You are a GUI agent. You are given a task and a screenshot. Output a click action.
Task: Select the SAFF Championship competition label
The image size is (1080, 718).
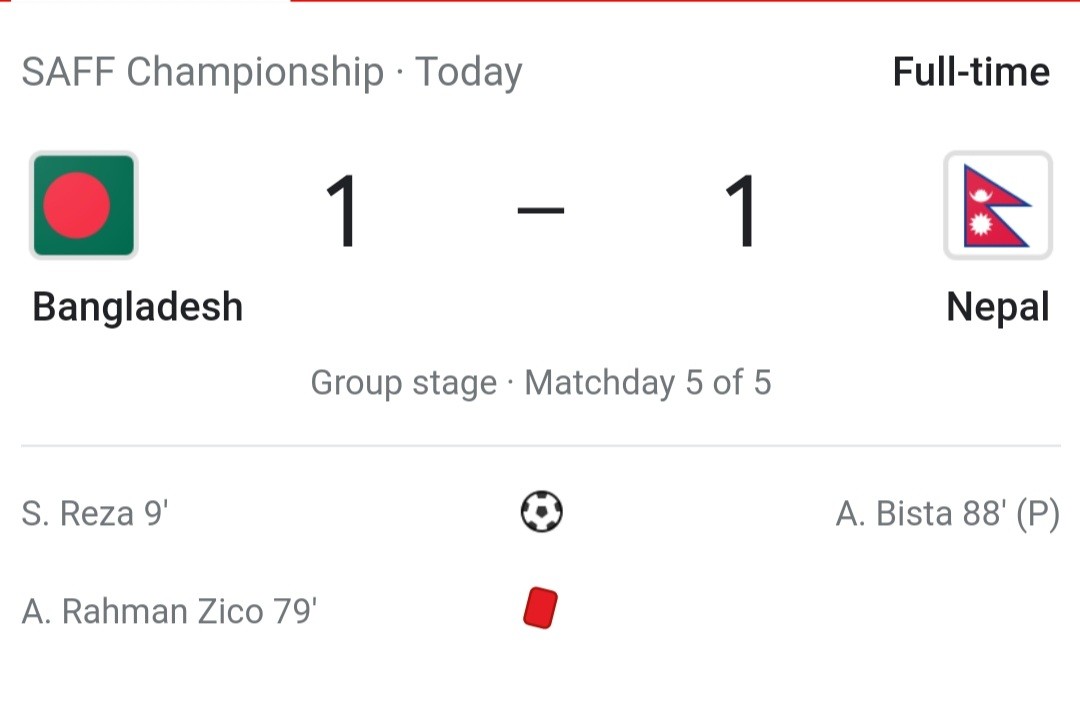coord(202,72)
